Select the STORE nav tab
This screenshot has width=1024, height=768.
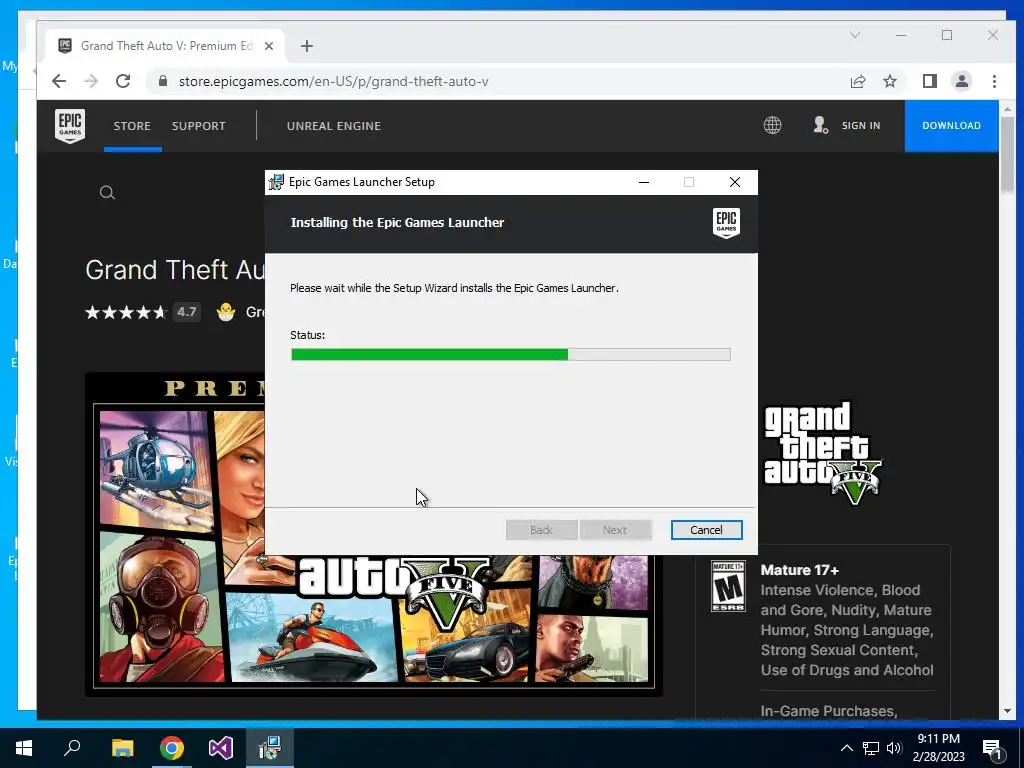pyautogui.click(x=132, y=126)
